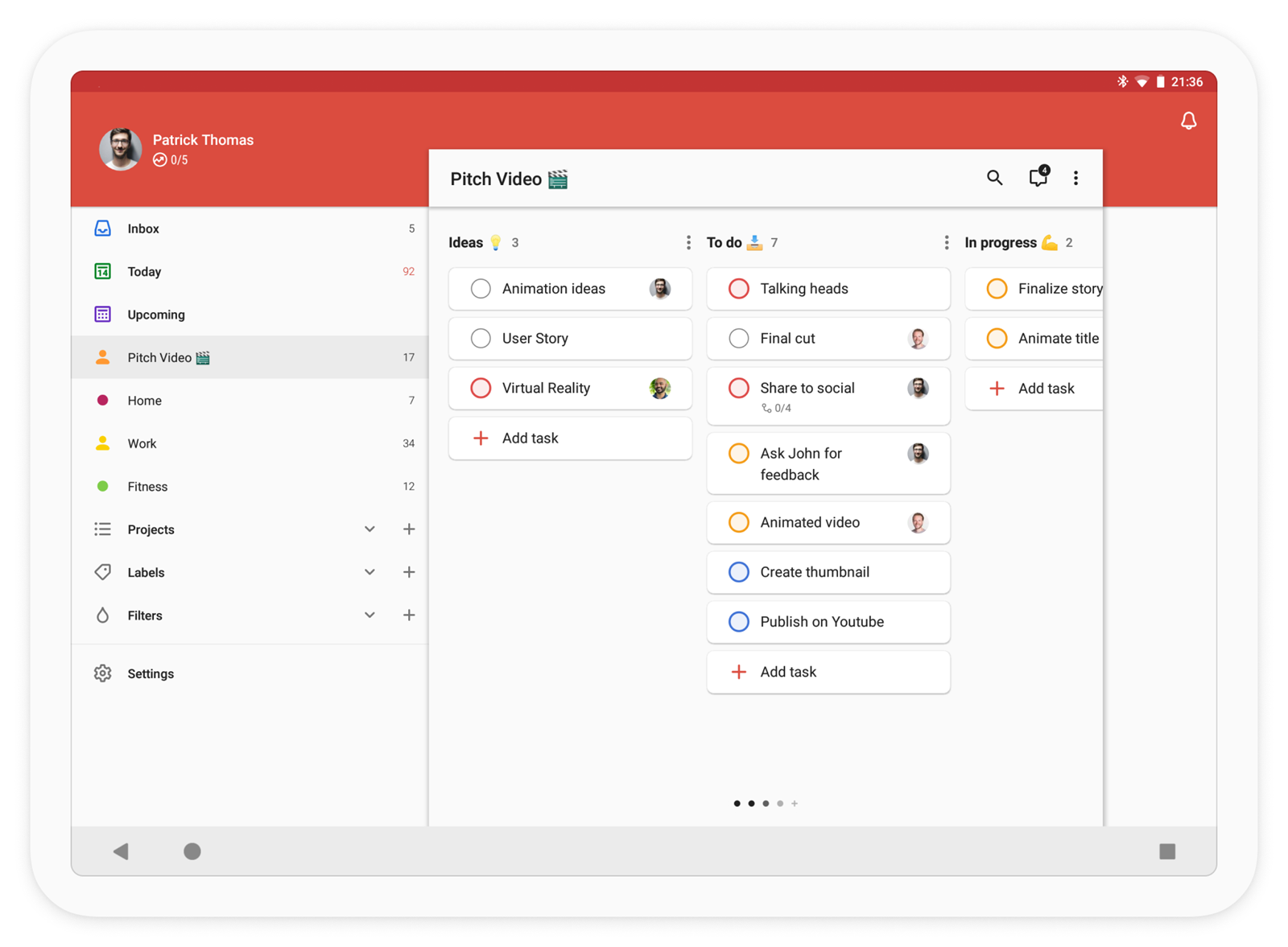1288x947 pixels.
Task: Complete the Final cut task
Action: (x=738, y=338)
